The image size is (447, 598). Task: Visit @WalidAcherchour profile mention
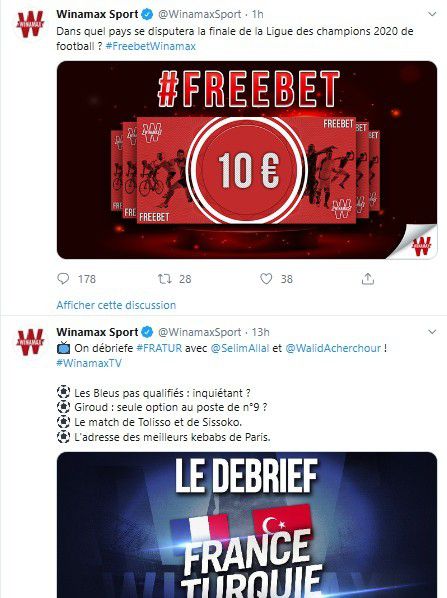(x=333, y=348)
